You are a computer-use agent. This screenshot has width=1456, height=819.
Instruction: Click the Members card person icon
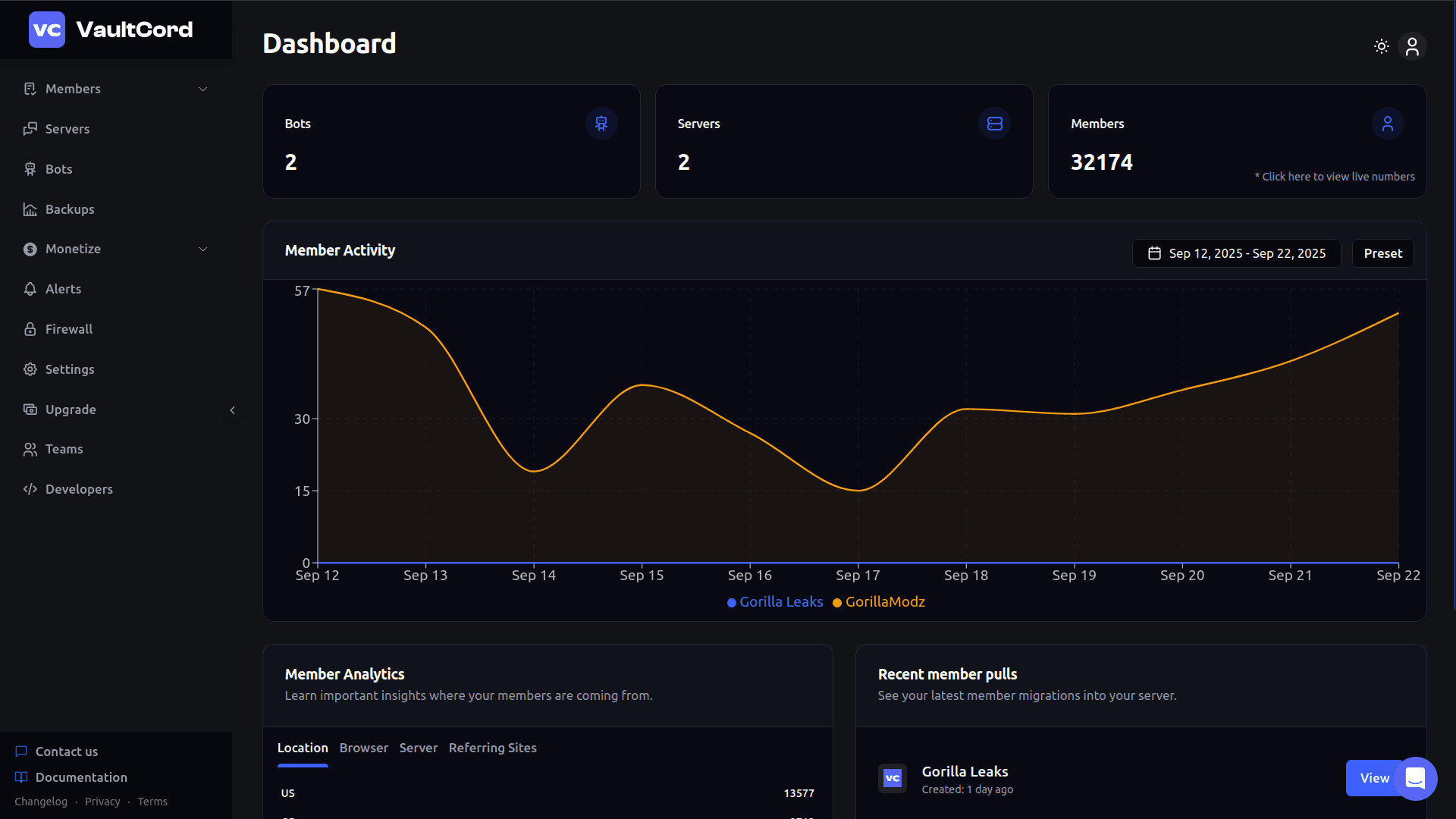click(x=1388, y=124)
